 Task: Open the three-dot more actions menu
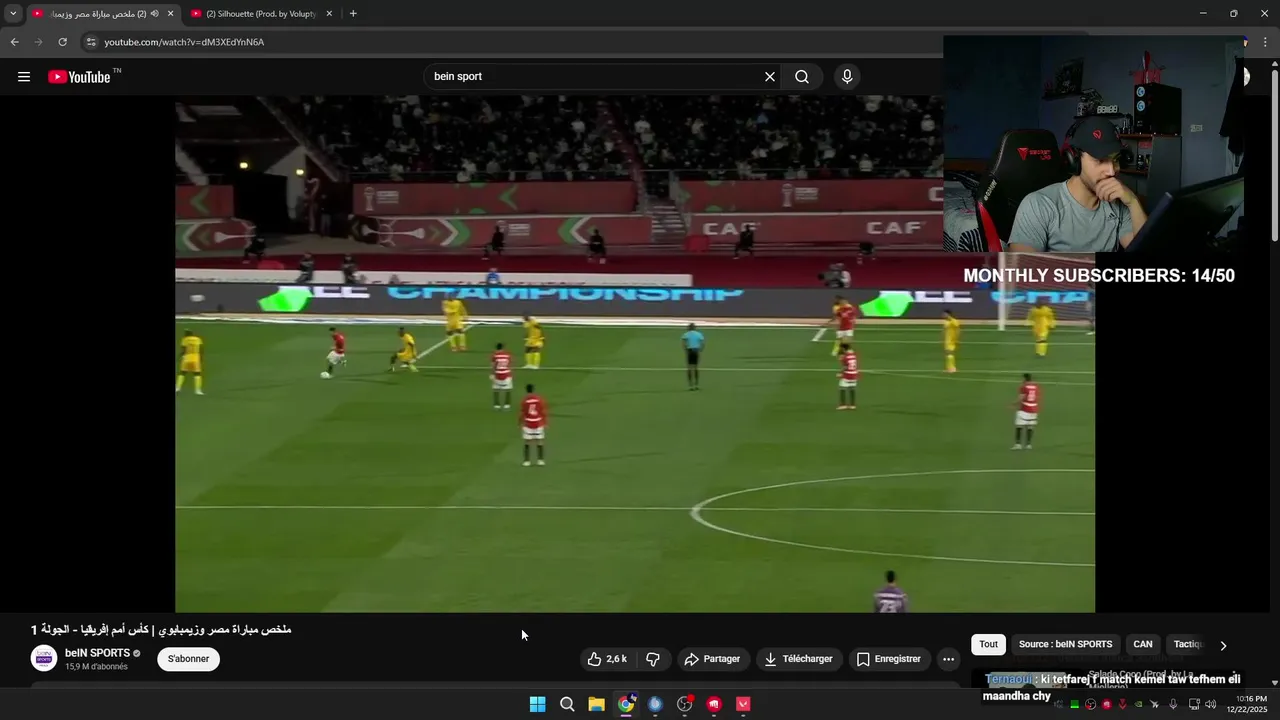pos(948,659)
